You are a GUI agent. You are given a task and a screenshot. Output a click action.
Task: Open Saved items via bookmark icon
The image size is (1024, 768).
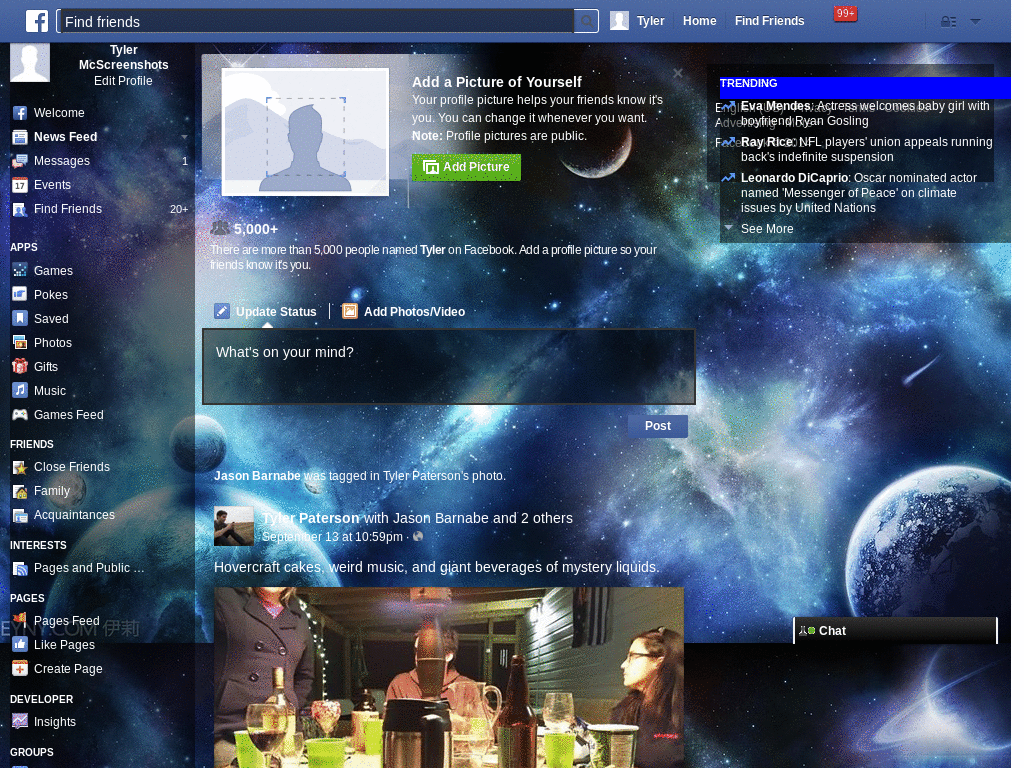coord(20,318)
